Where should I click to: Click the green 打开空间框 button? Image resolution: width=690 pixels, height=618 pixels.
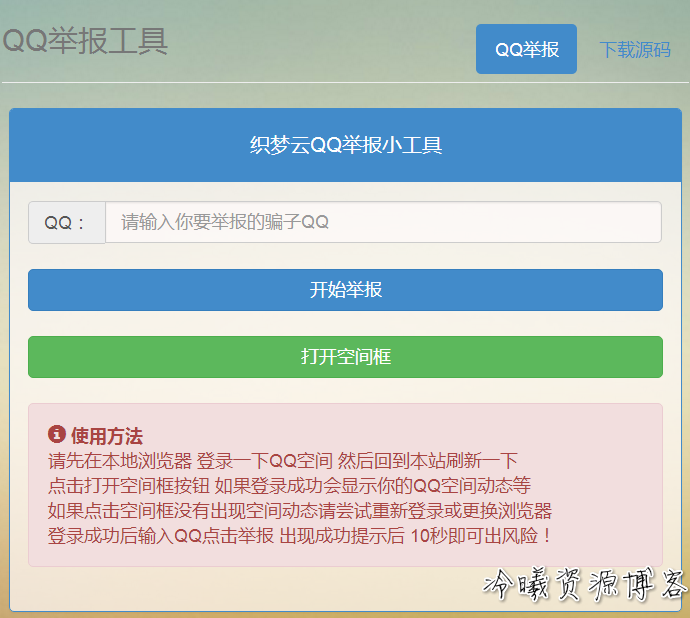345,357
